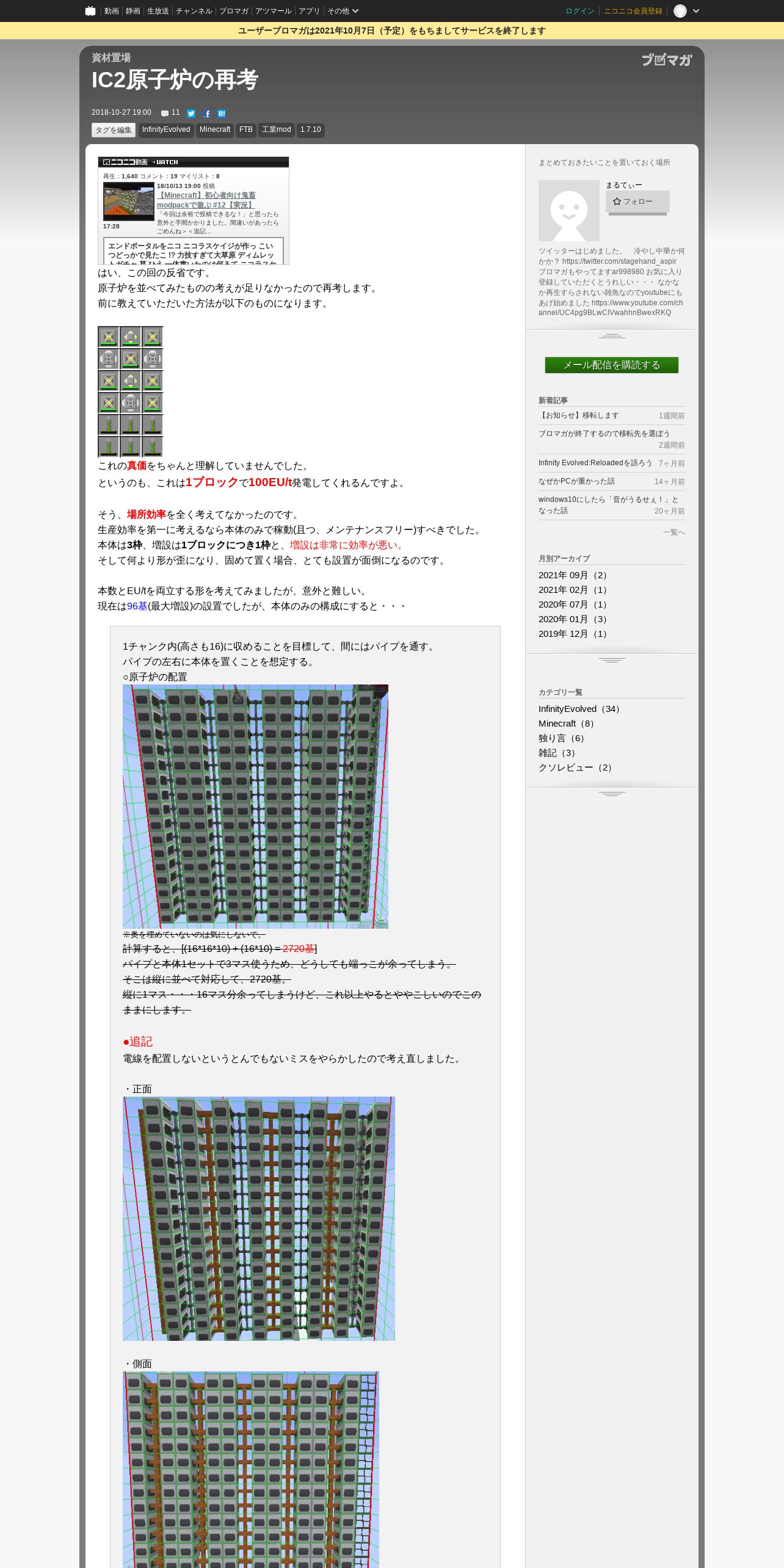Click the author name まるてぃー
The width and height of the screenshot is (784, 1568).
pos(624,185)
